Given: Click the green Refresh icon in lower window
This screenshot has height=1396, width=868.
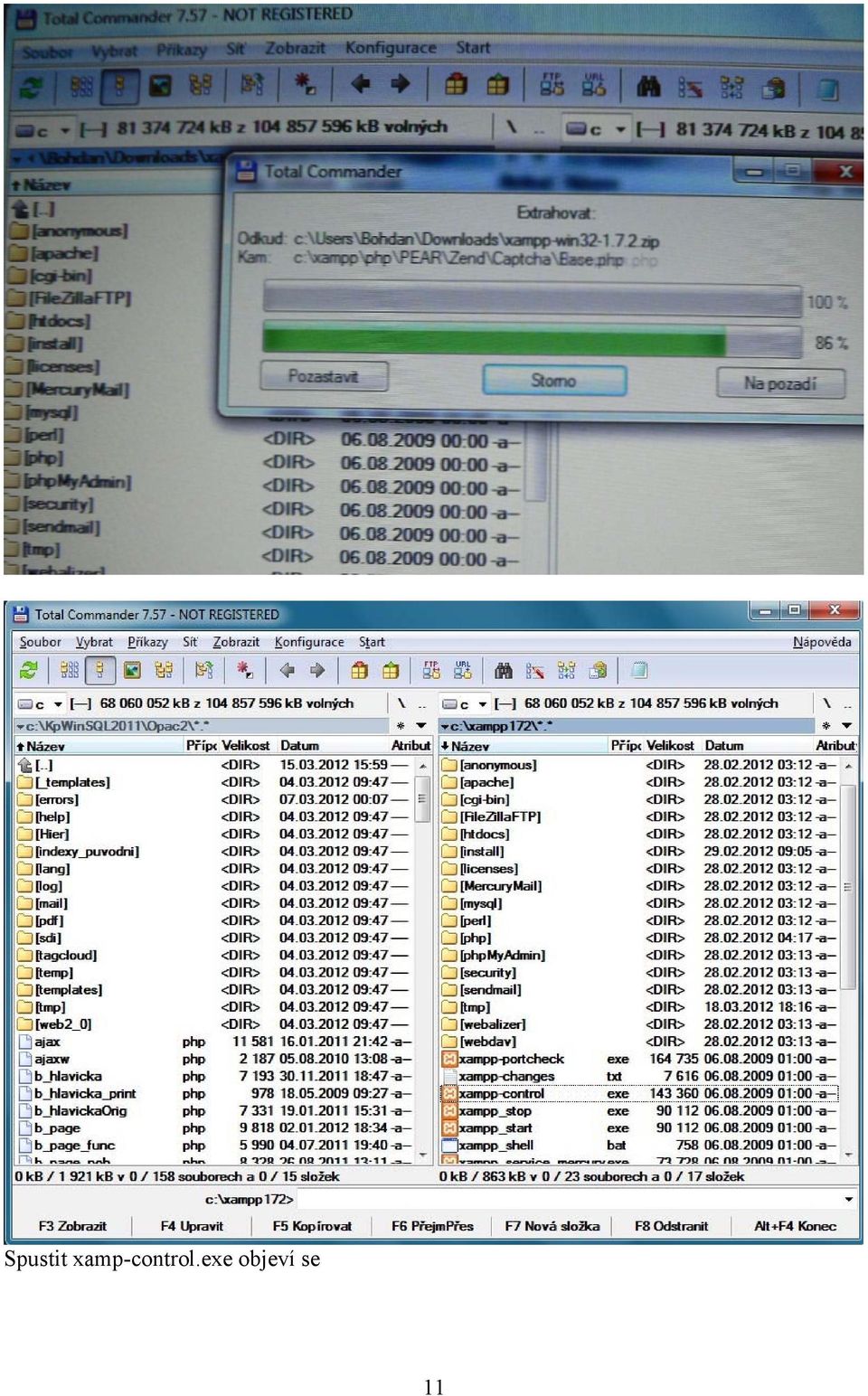Looking at the screenshot, I should point(29,670).
